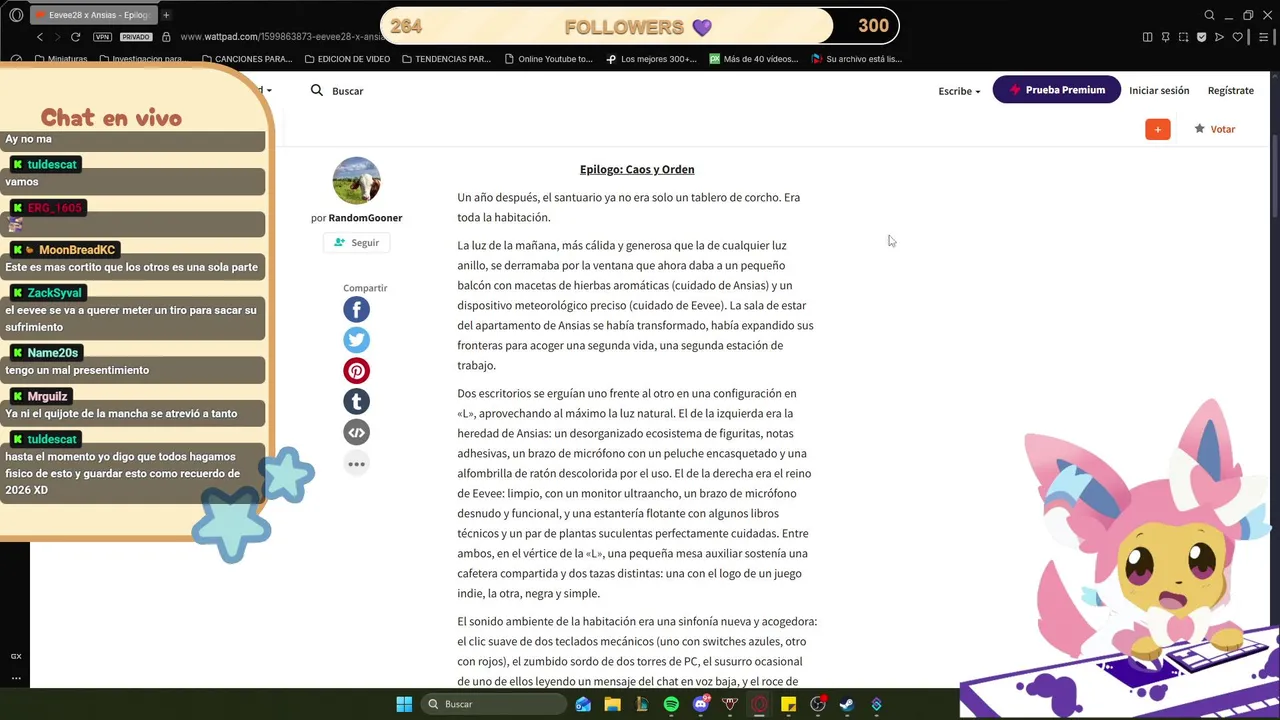Open OBS Studio from the taskbar
The width and height of the screenshot is (1280, 720).
point(818,704)
